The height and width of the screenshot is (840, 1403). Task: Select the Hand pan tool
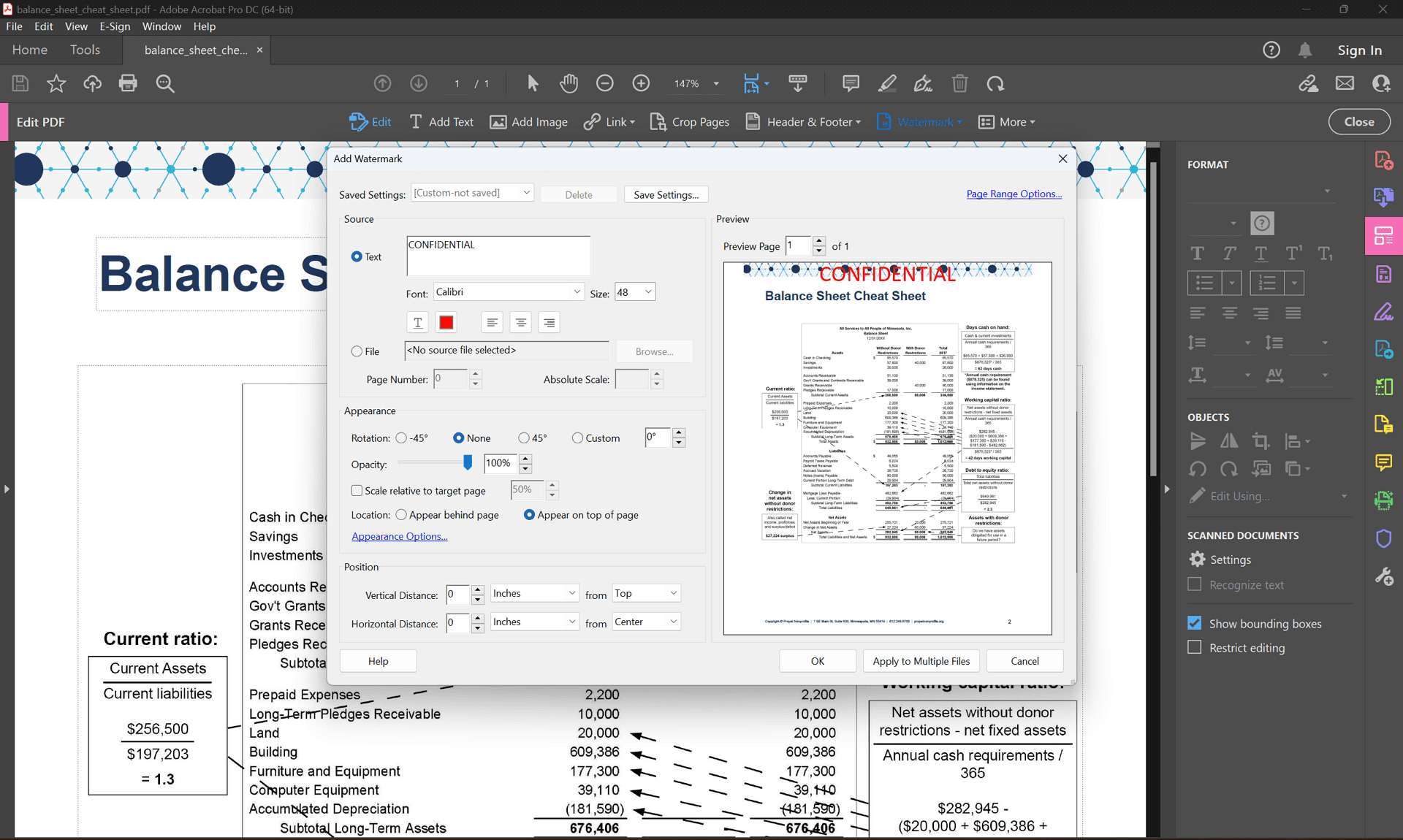click(x=569, y=83)
